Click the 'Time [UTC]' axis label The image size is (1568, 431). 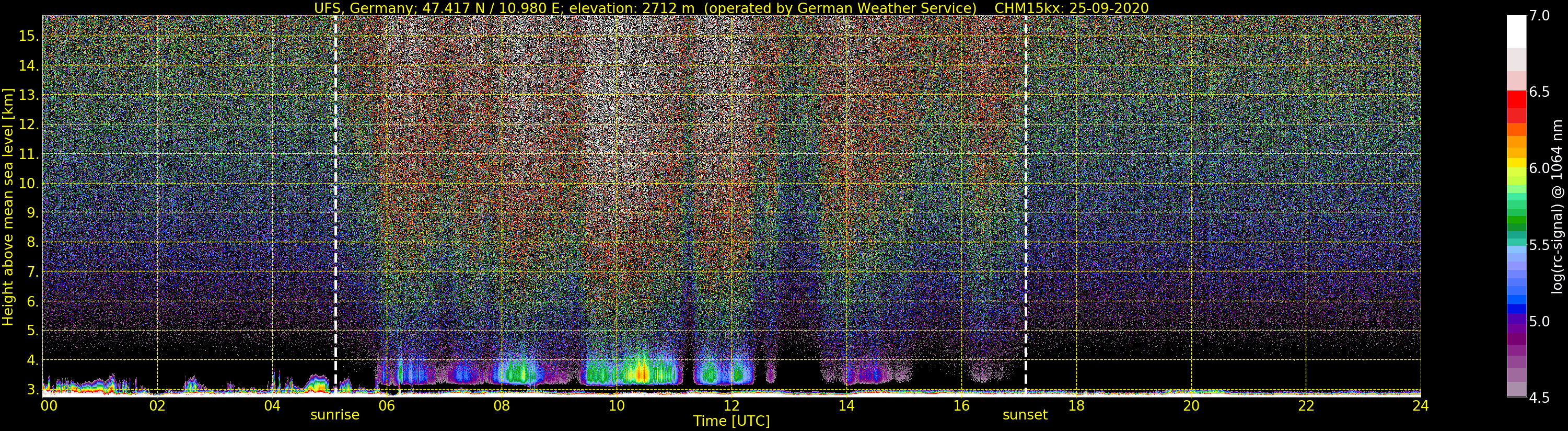(731, 421)
